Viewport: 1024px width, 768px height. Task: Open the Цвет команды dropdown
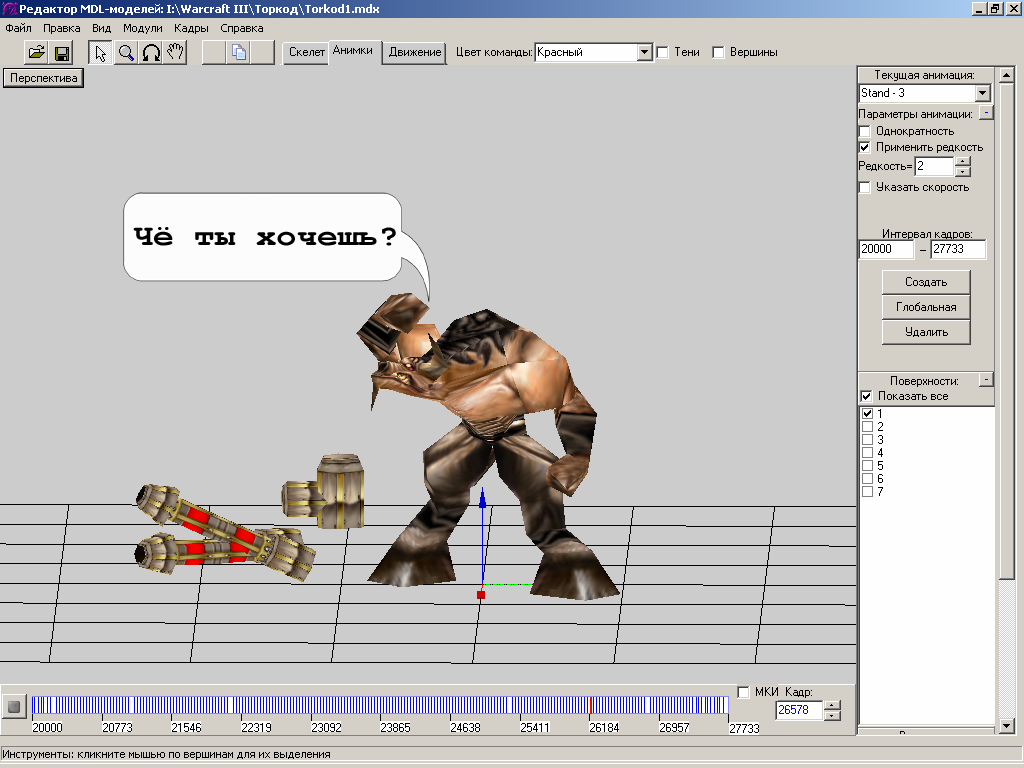tap(645, 52)
